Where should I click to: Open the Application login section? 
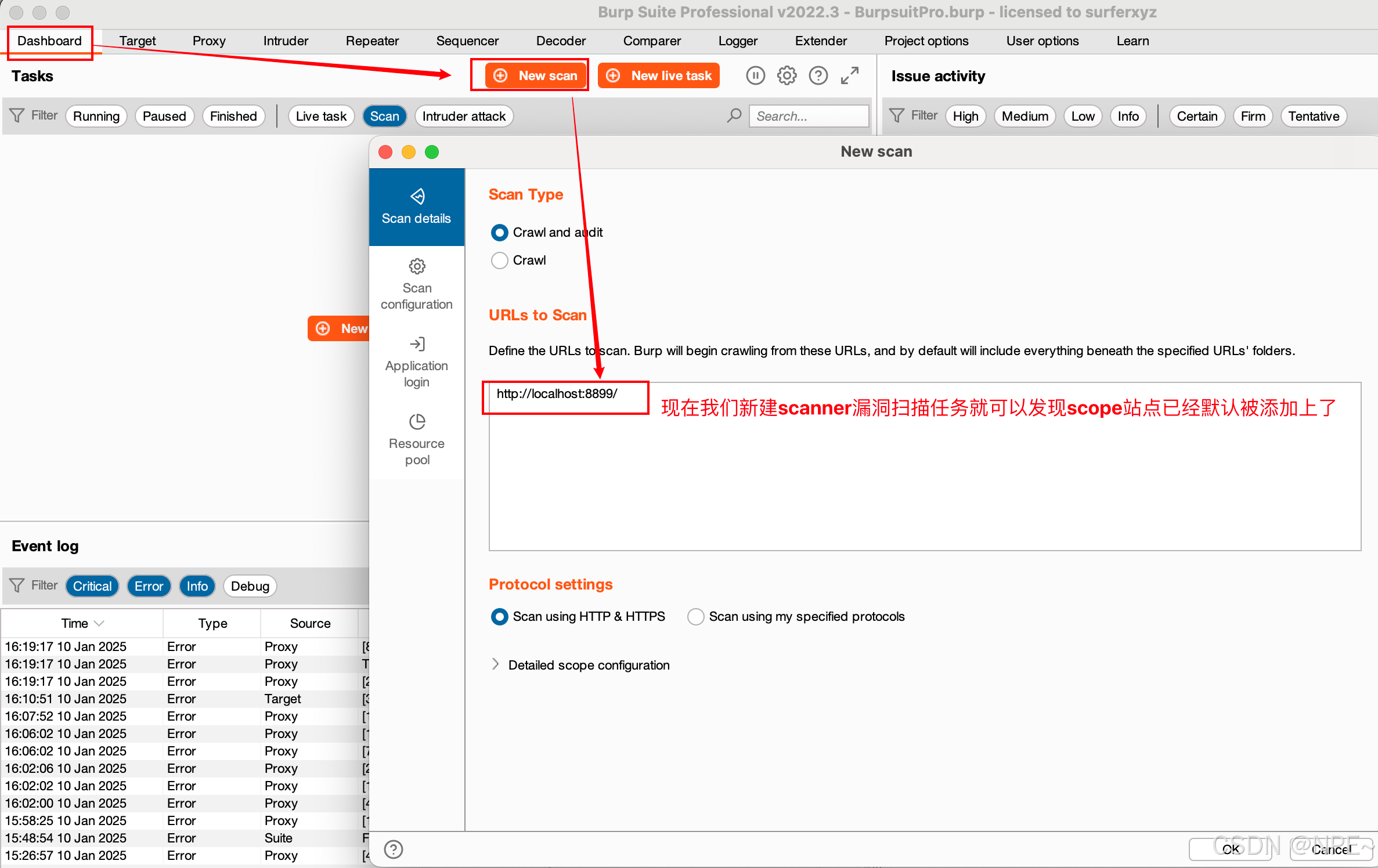click(416, 363)
